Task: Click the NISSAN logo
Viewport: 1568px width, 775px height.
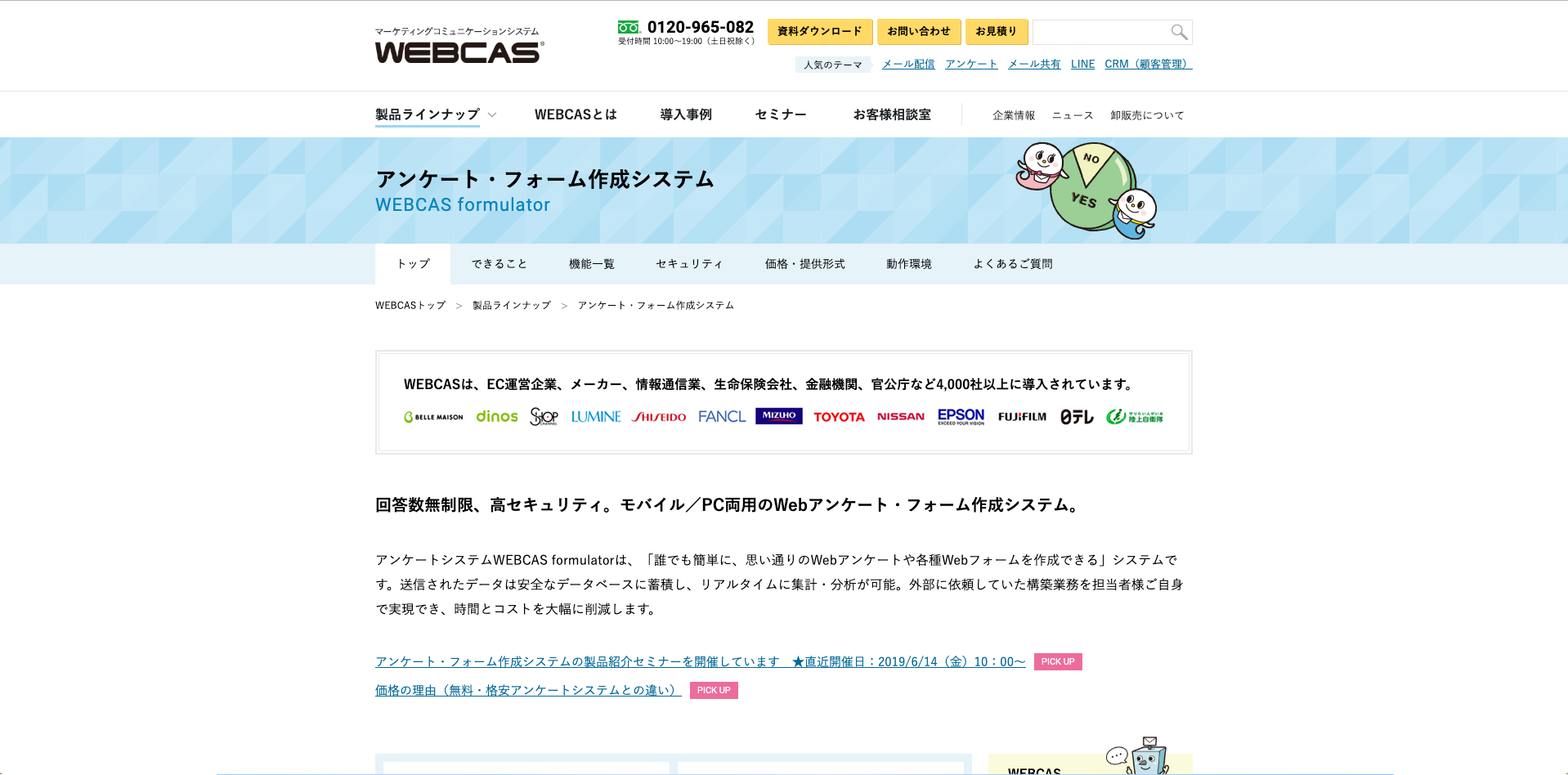Action: [x=899, y=416]
